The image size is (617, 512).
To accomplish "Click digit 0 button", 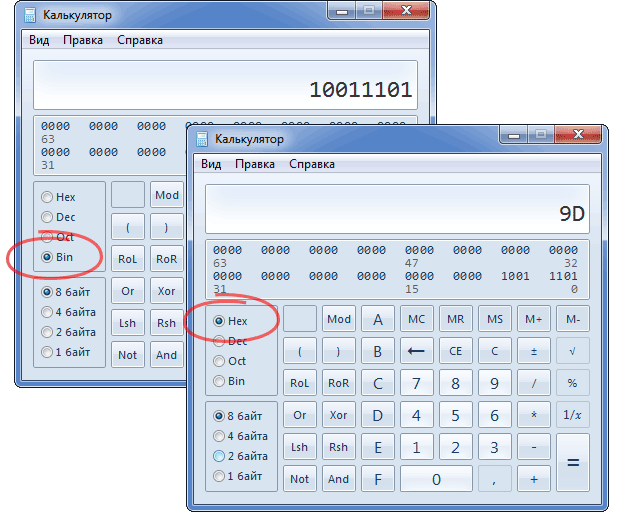I will pos(436,479).
